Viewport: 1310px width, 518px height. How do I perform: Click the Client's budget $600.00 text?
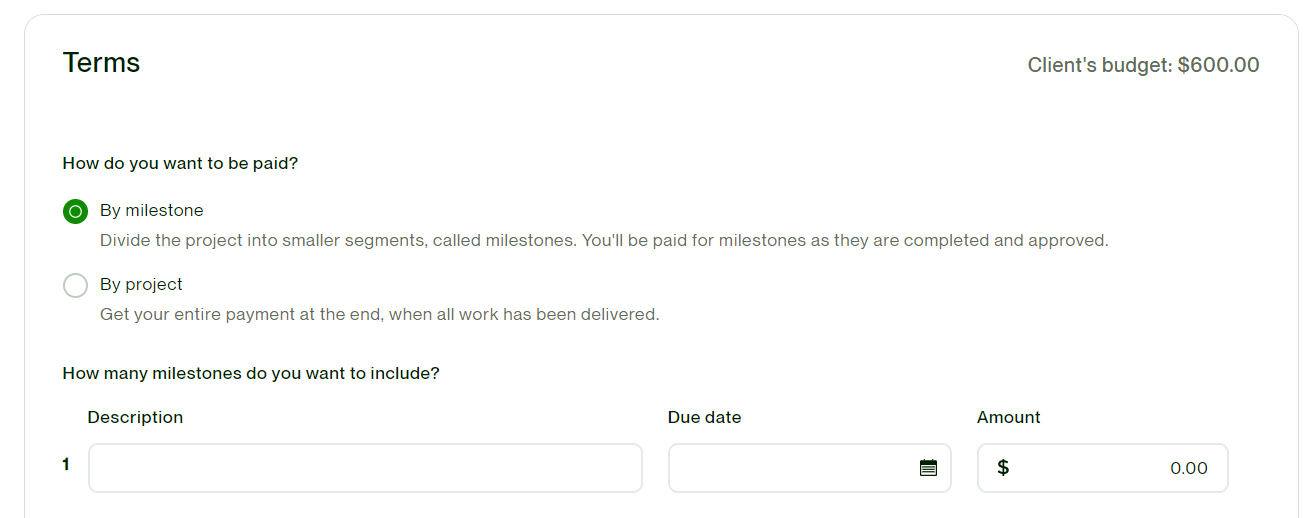[x=1143, y=66]
